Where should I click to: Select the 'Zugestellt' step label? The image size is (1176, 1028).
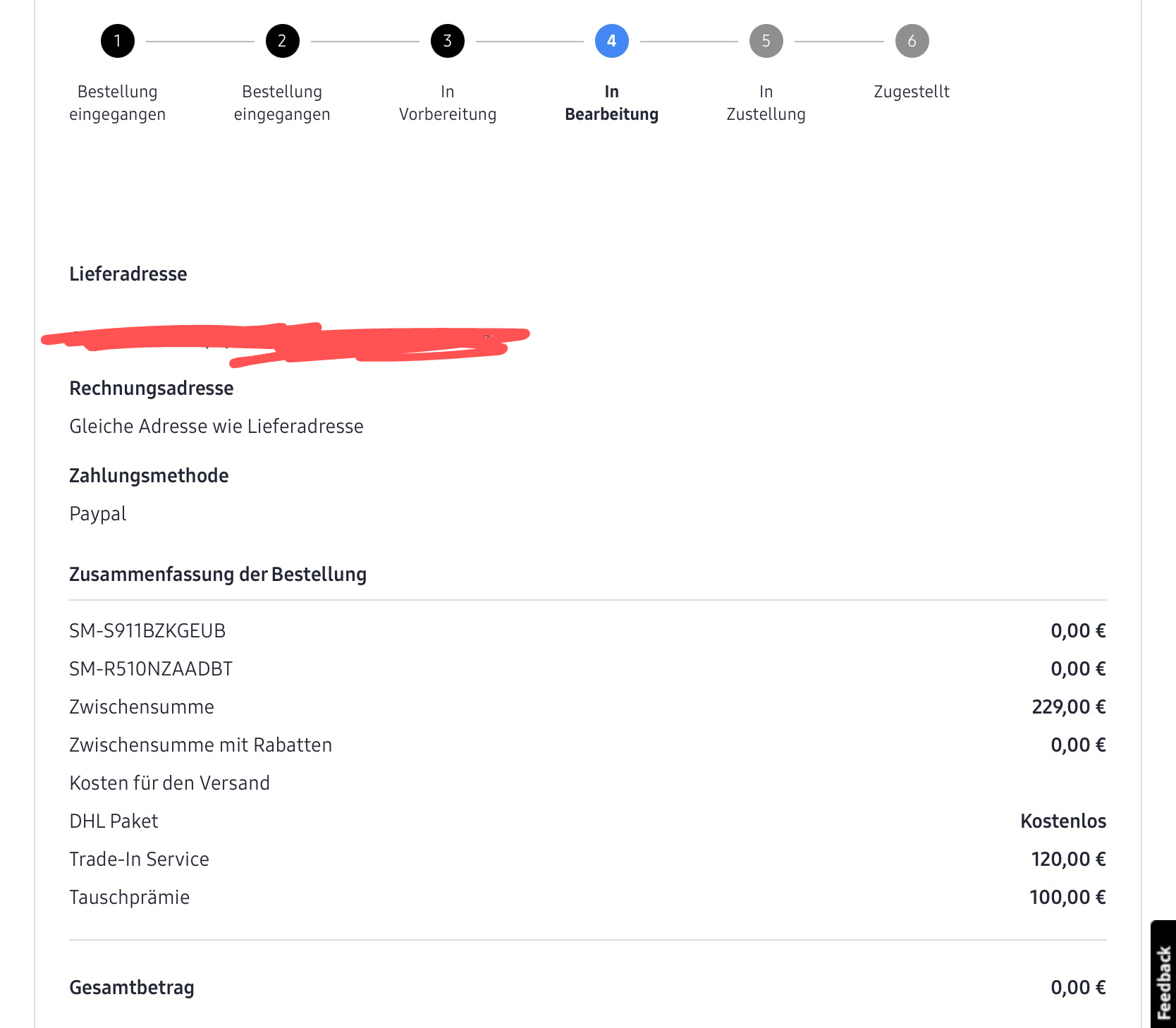pyautogui.click(x=912, y=92)
